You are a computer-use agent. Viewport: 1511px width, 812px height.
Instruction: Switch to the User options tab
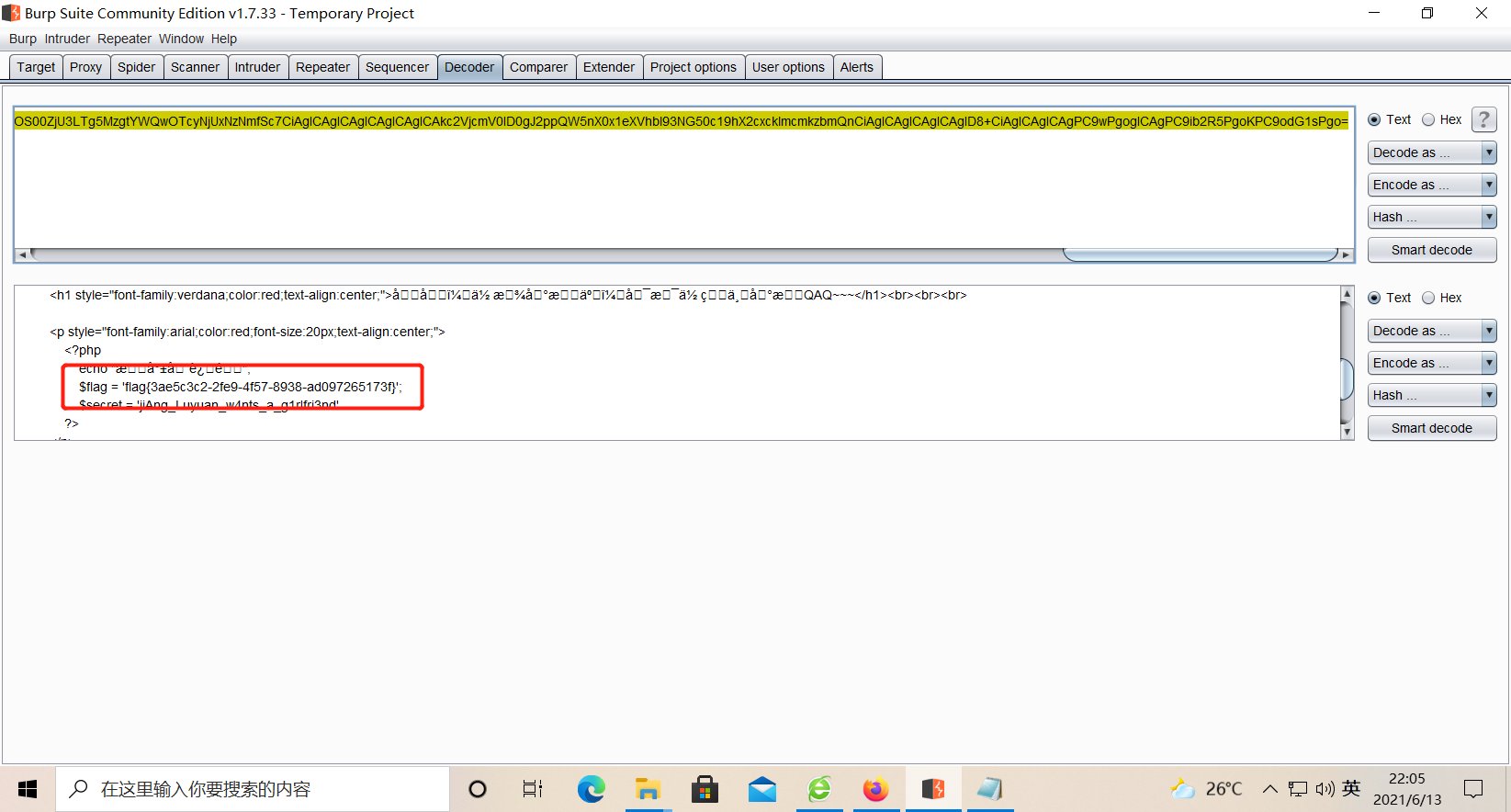(x=789, y=67)
